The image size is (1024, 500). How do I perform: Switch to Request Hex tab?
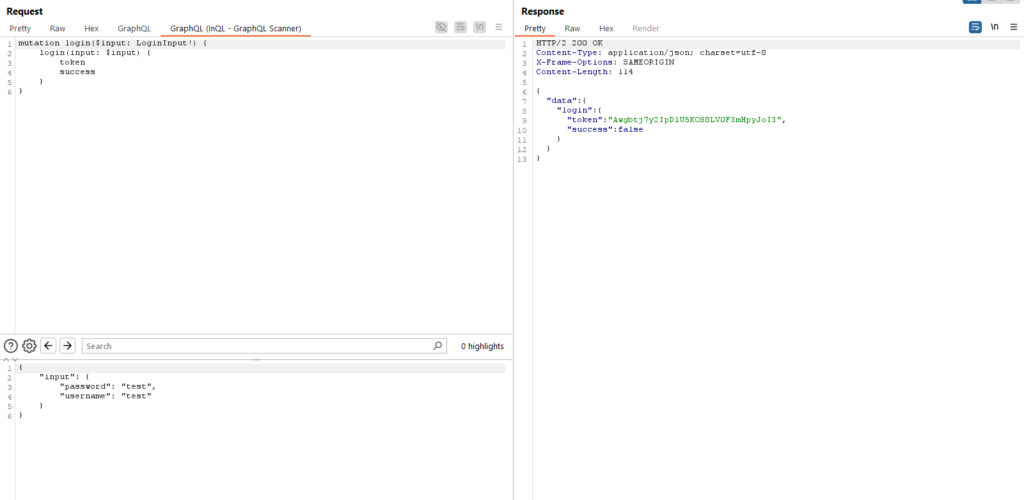click(x=91, y=29)
